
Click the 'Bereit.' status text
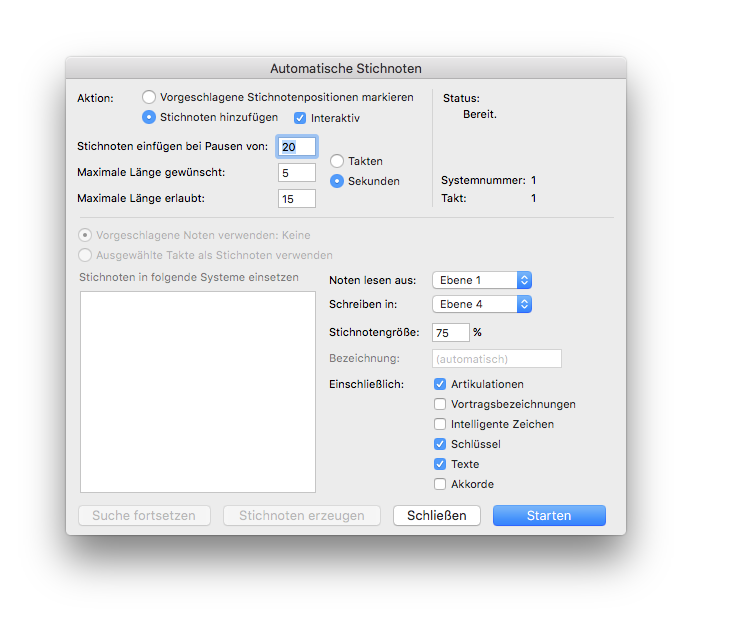[480, 114]
